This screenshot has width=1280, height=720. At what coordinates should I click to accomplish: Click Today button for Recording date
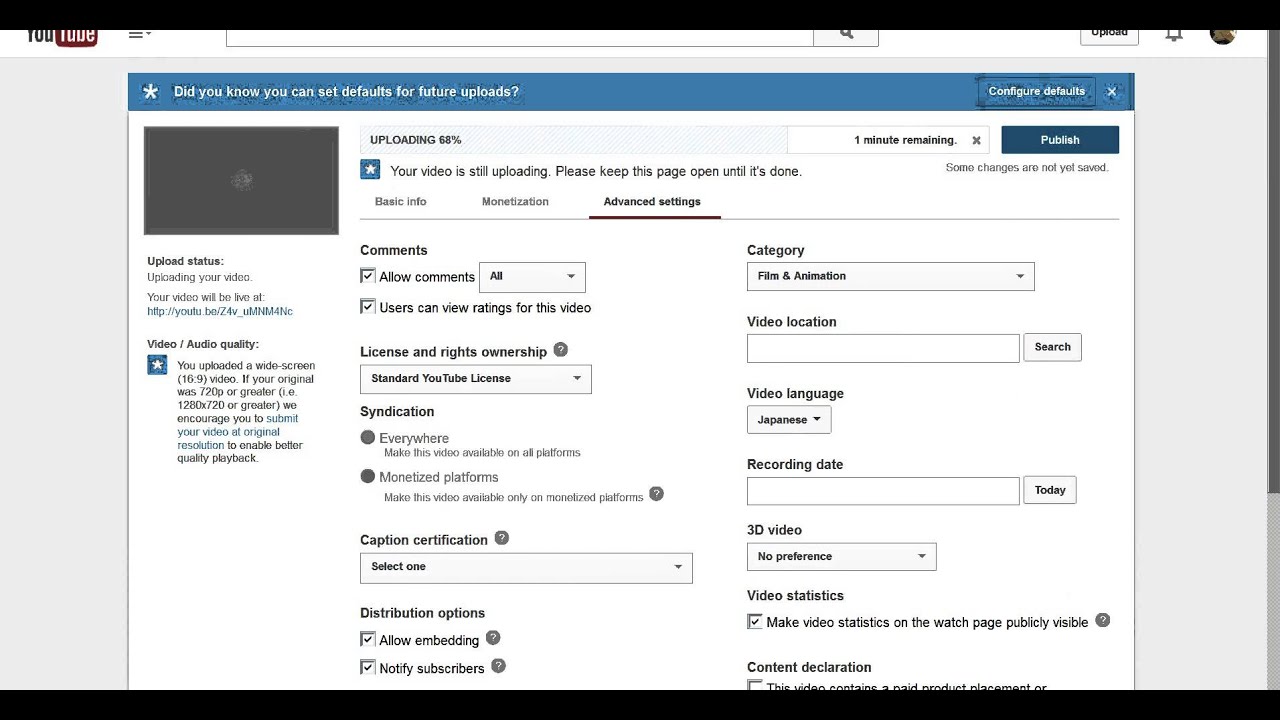point(1050,490)
